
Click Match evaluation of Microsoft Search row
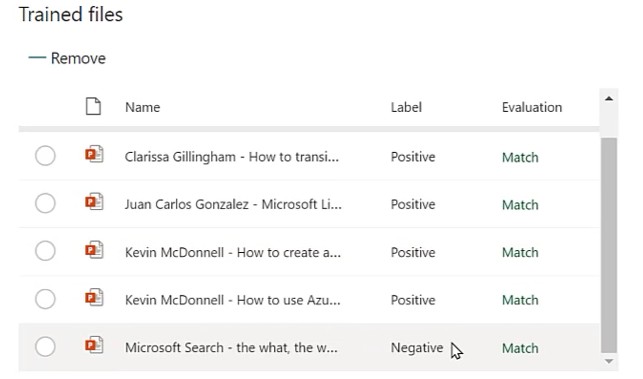pyautogui.click(x=520, y=348)
